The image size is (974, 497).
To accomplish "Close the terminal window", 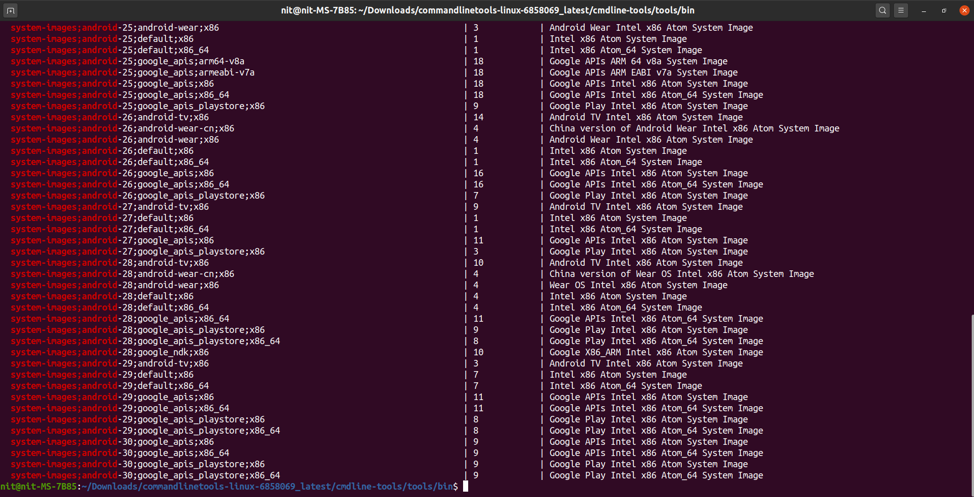I will [964, 10].
